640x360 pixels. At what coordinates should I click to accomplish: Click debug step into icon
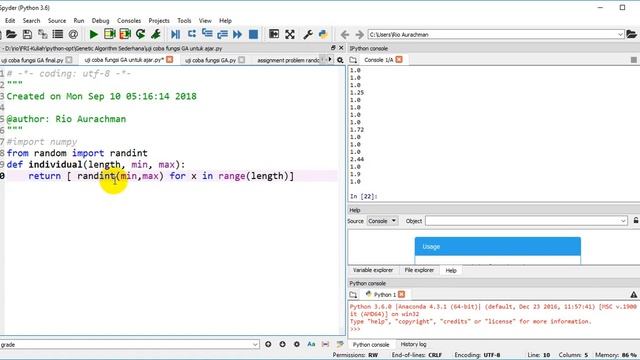207,34
